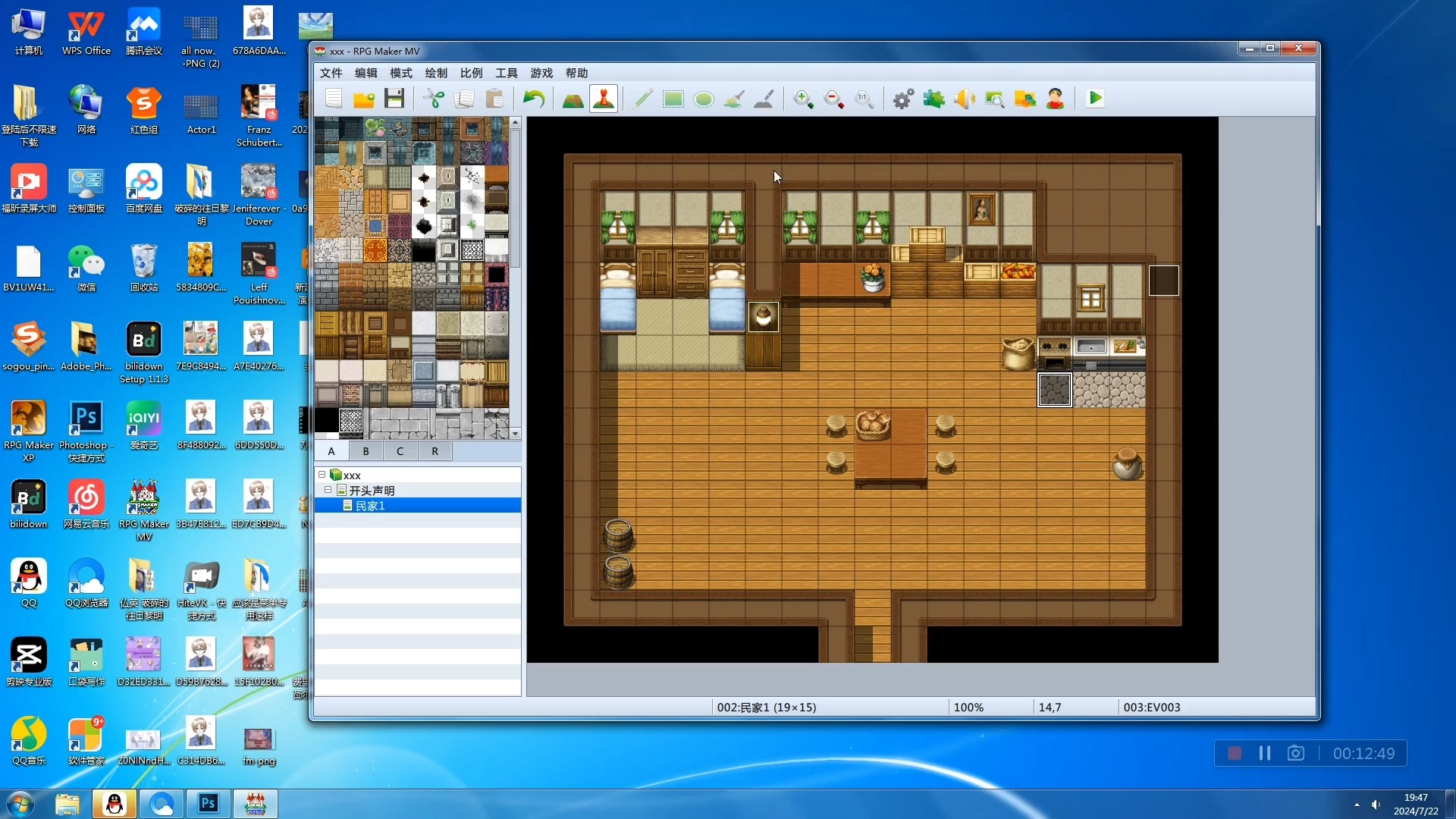The image size is (1456, 819).
Task: Switch to tileset tab B
Action: click(x=366, y=451)
